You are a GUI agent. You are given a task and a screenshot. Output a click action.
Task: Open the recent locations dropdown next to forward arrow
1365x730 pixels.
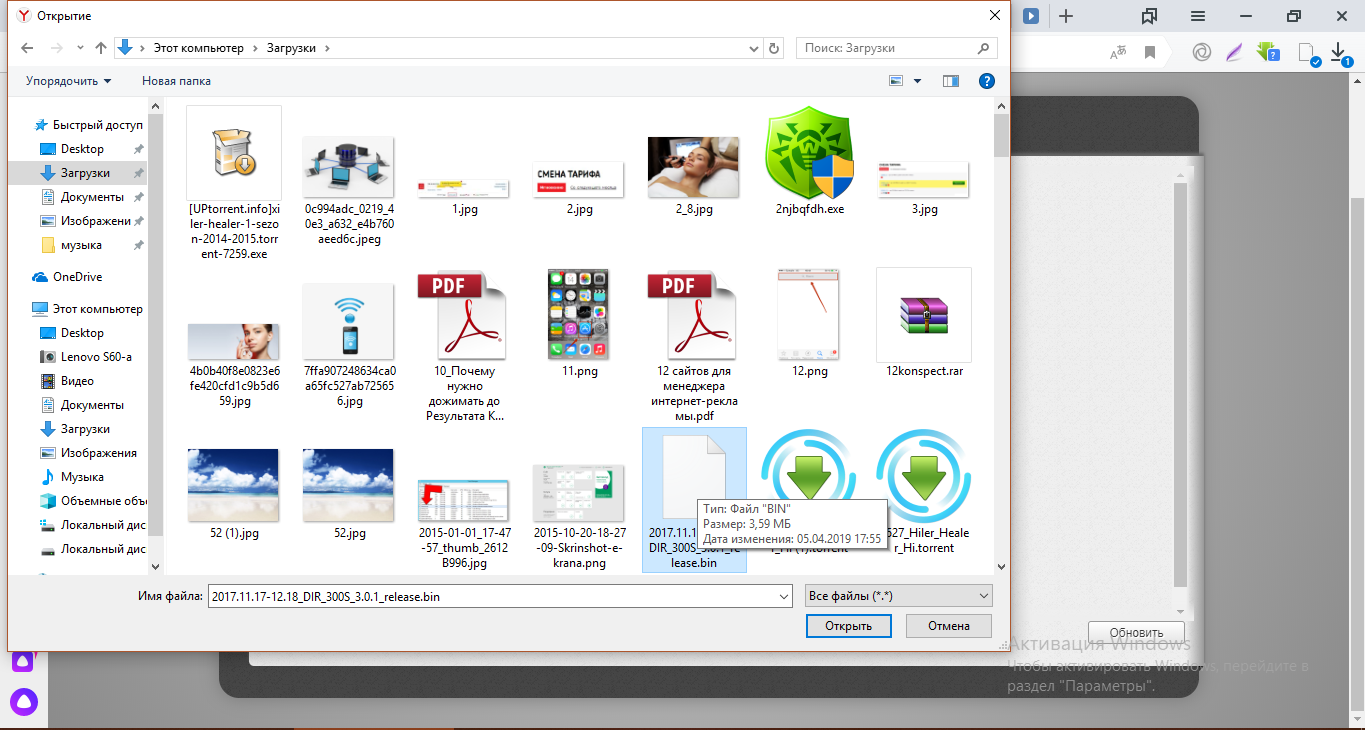[x=80, y=48]
